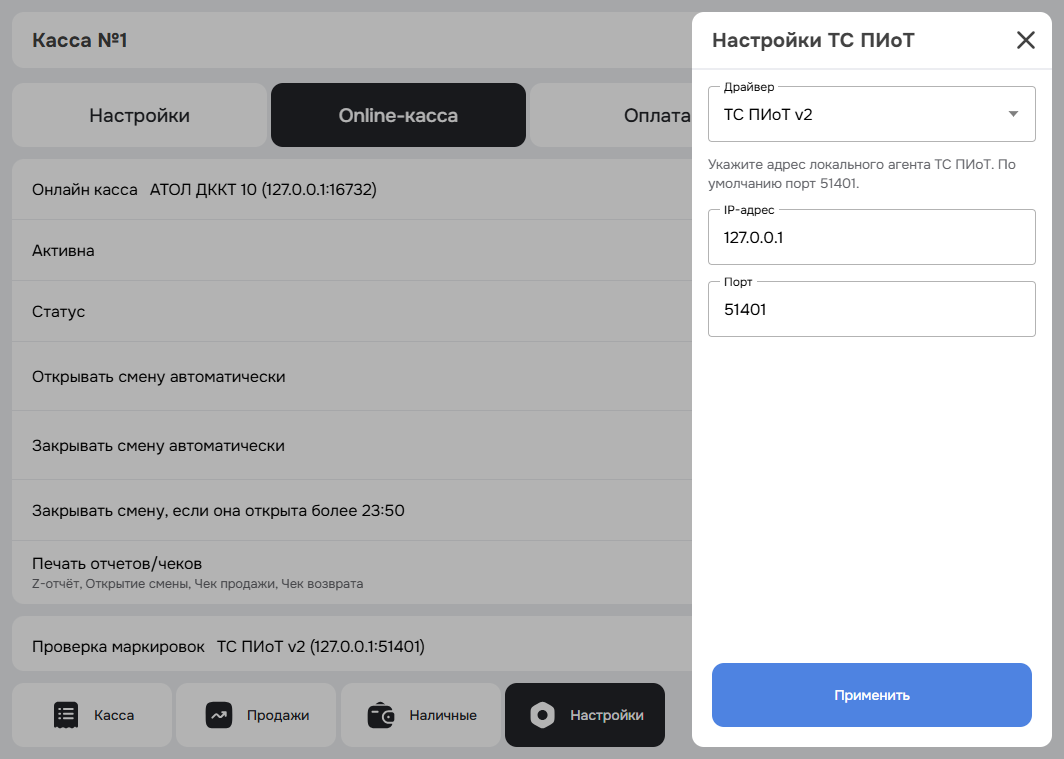Click the dropdown arrow in Драйвер field
The image size is (1064, 759).
(x=1013, y=114)
